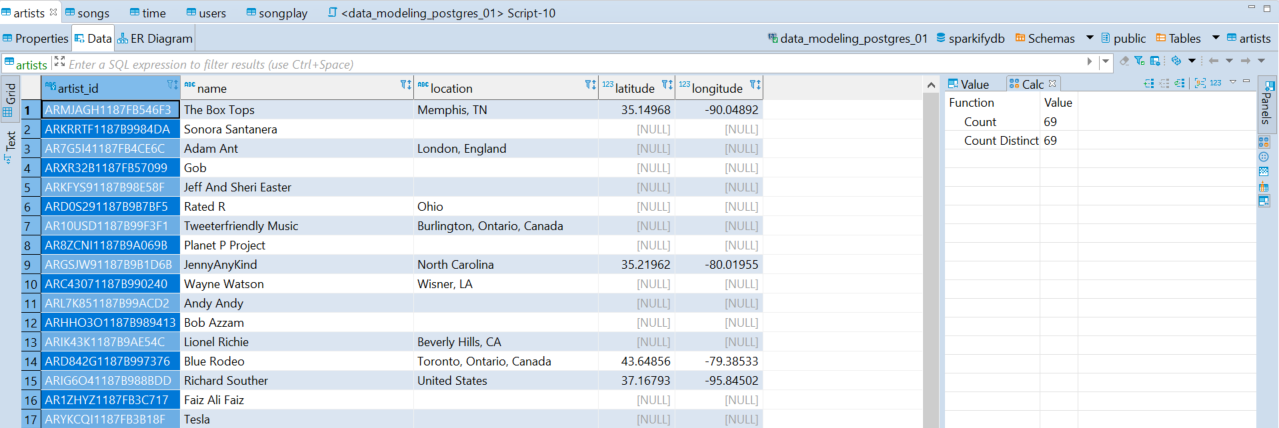Click the Tables breadcrumb

[1180, 38]
